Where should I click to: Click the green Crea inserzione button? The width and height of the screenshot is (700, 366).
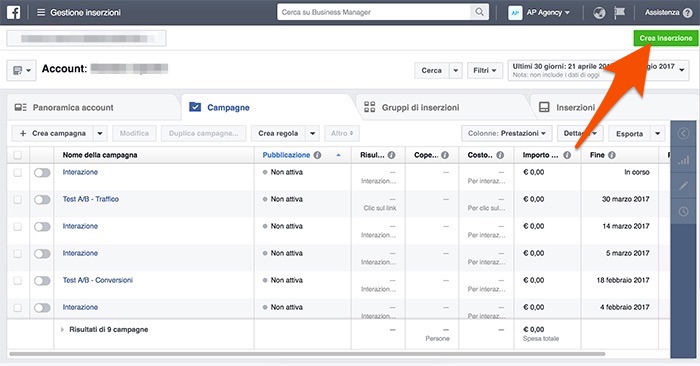point(666,38)
